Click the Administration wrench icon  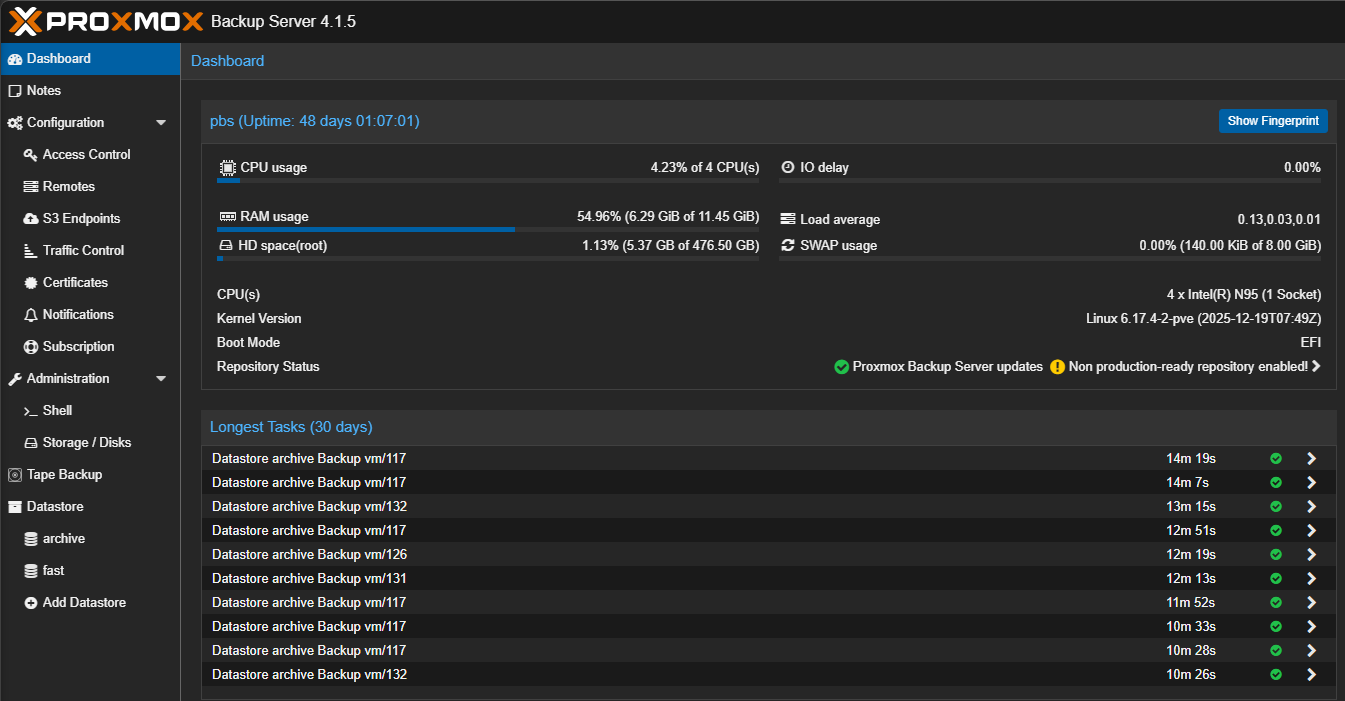(x=15, y=379)
